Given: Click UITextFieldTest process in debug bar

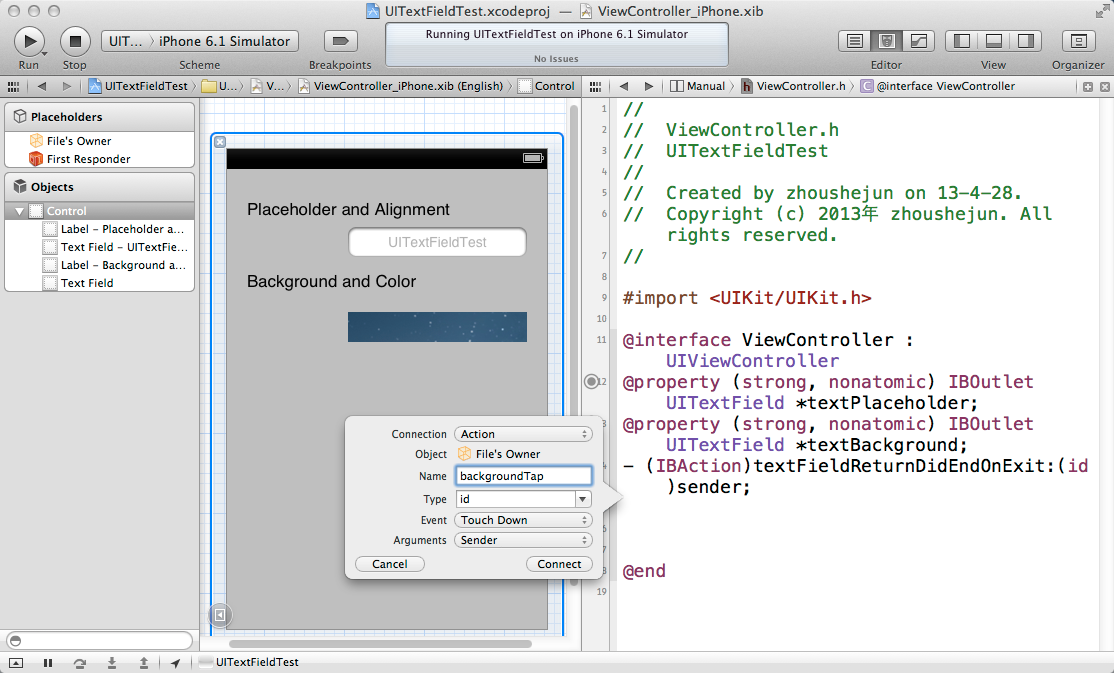Looking at the screenshot, I should point(249,662).
